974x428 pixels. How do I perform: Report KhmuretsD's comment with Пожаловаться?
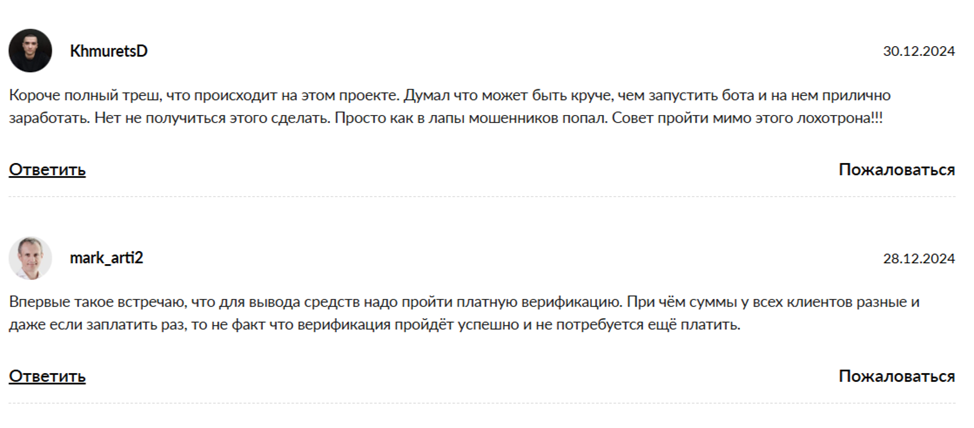(896, 169)
